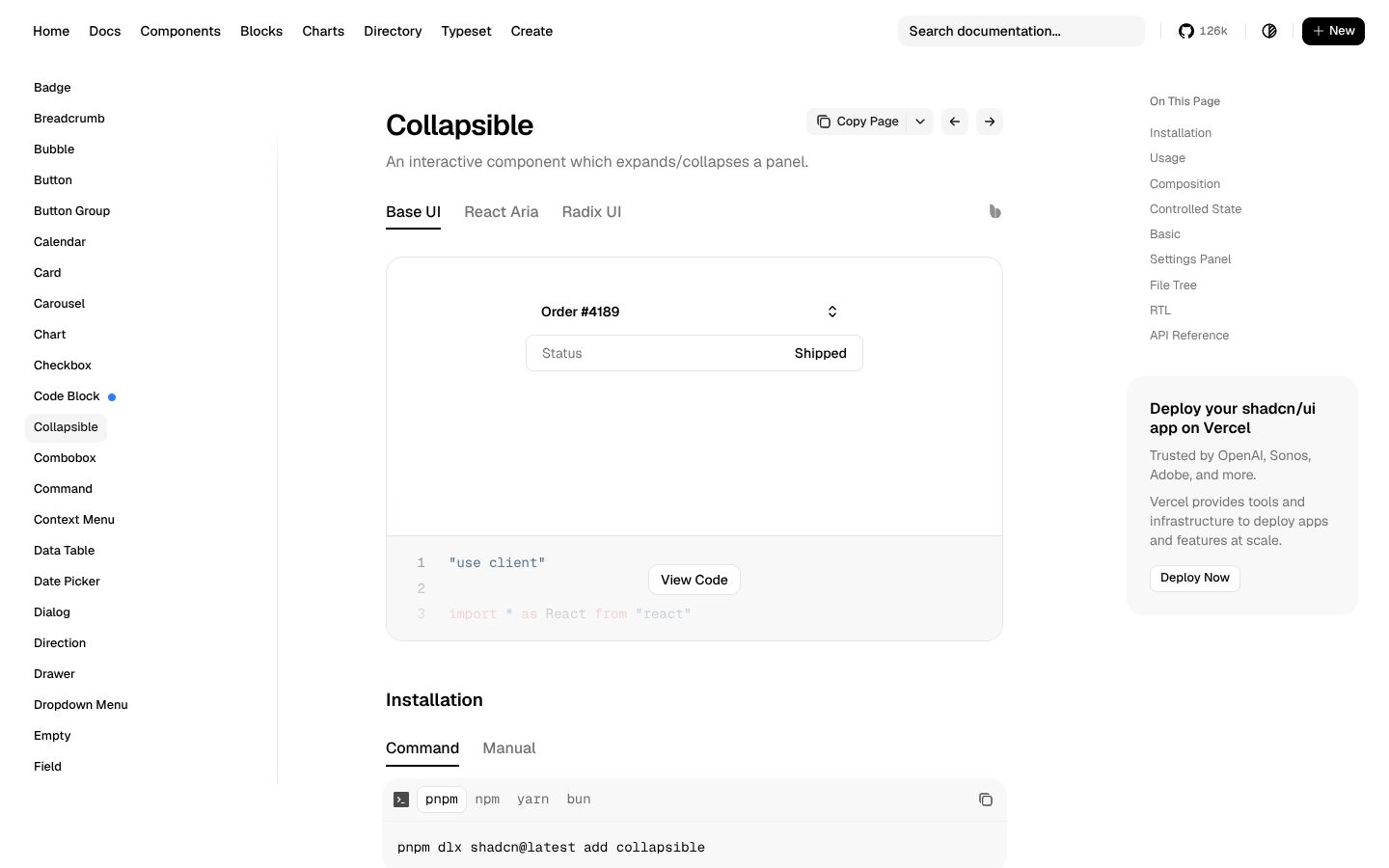
Task: Copy the install command with clipboard icon
Action: (x=986, y=800)
